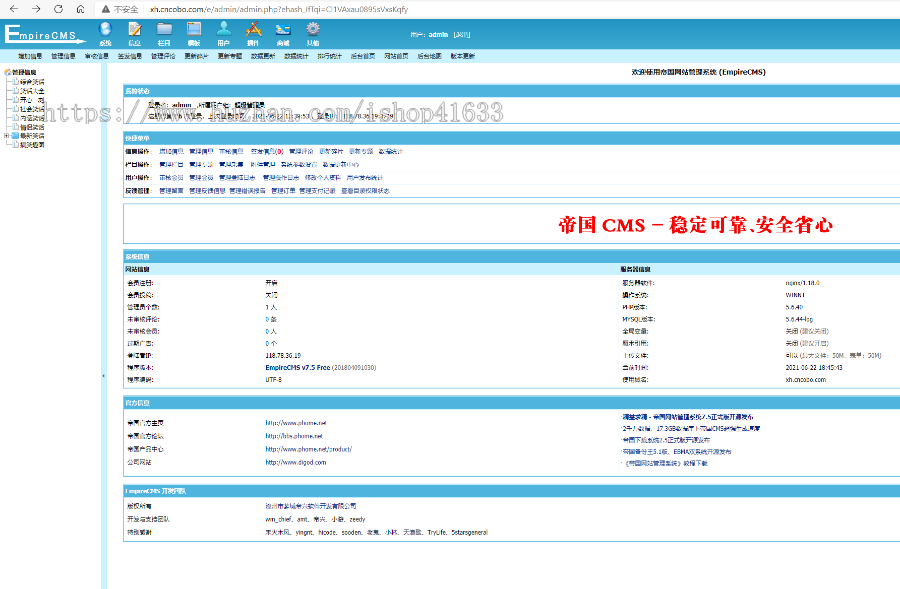Screen dimensions: 900x589
Task: Open 修改个人资料 in the quick menu
Action: click(323, 178)
